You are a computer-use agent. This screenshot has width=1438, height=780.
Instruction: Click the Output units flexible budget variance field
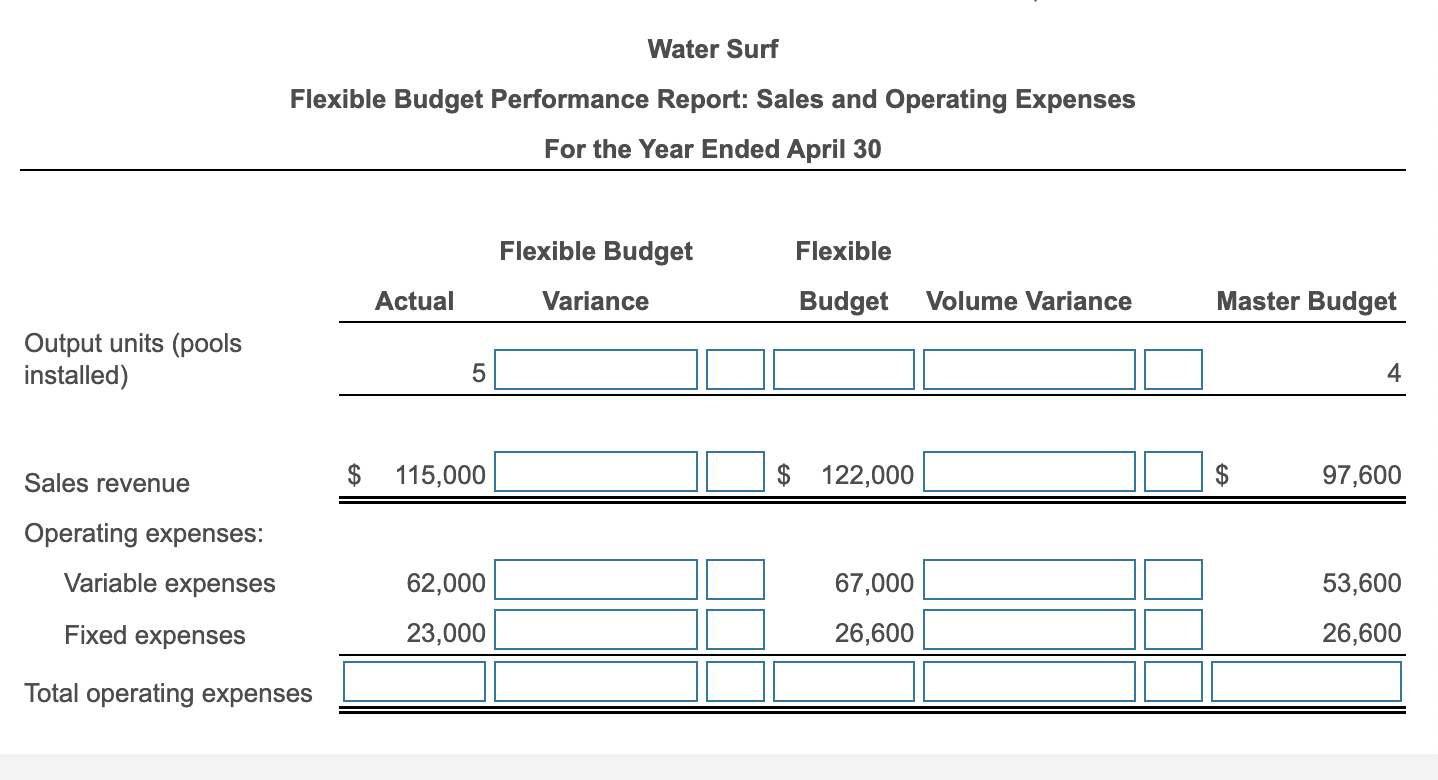tap(596, 369)
